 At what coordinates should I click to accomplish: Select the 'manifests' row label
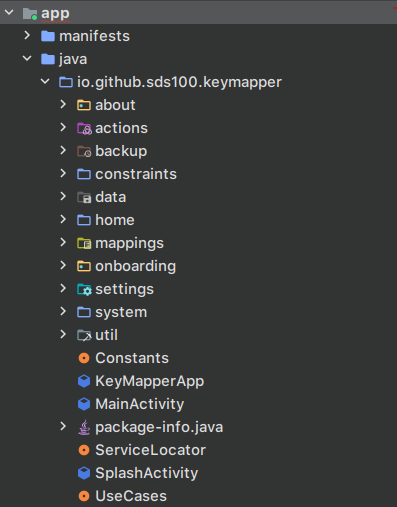pos(94,36)
